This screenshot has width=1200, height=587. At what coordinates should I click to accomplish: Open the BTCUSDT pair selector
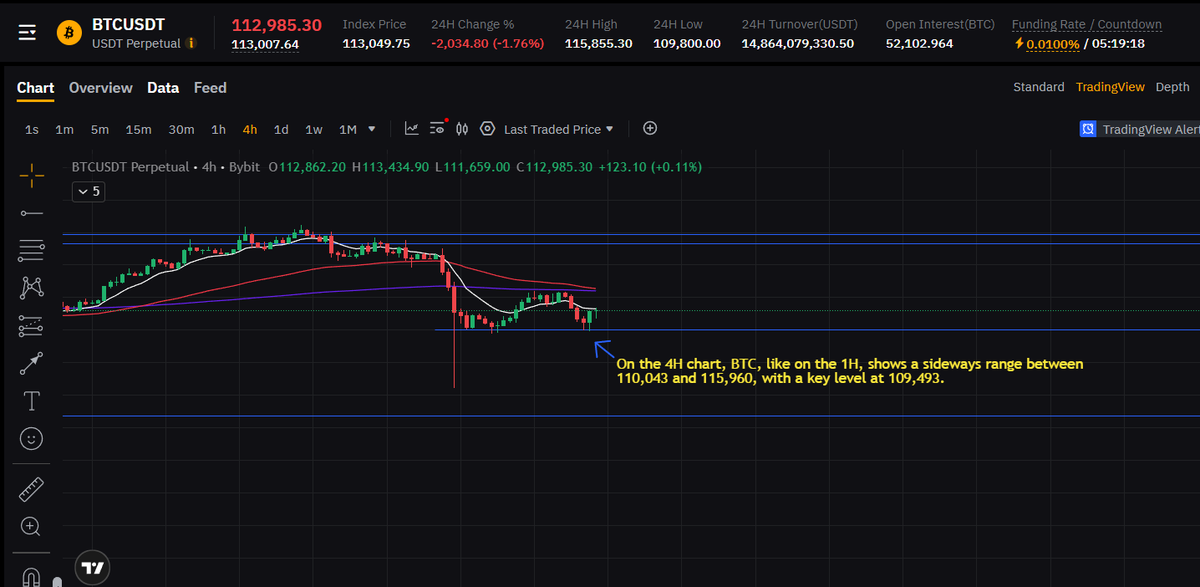(x=128, y=24)
